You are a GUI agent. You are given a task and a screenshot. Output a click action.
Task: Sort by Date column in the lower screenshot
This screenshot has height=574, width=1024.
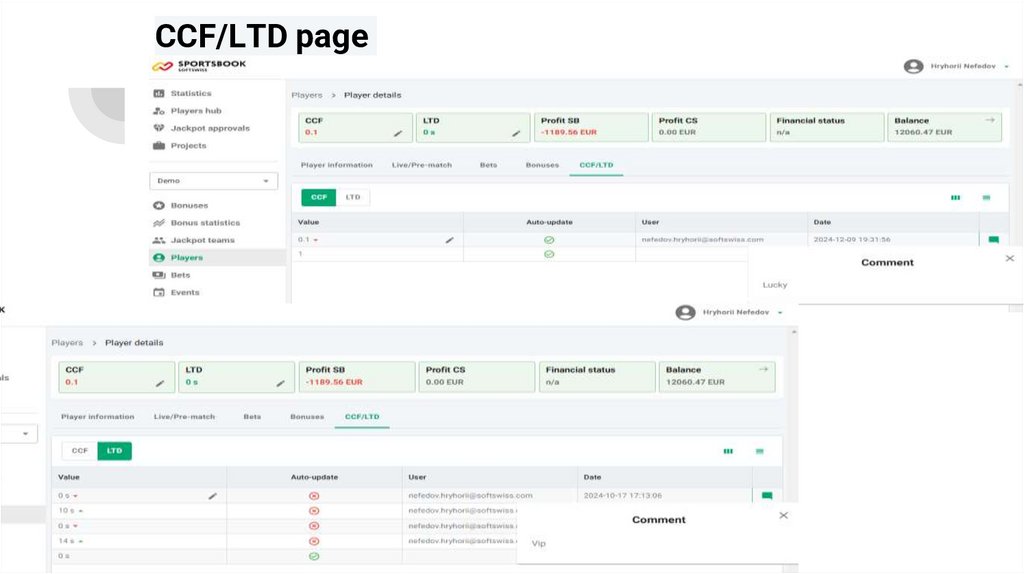point(592,477)
